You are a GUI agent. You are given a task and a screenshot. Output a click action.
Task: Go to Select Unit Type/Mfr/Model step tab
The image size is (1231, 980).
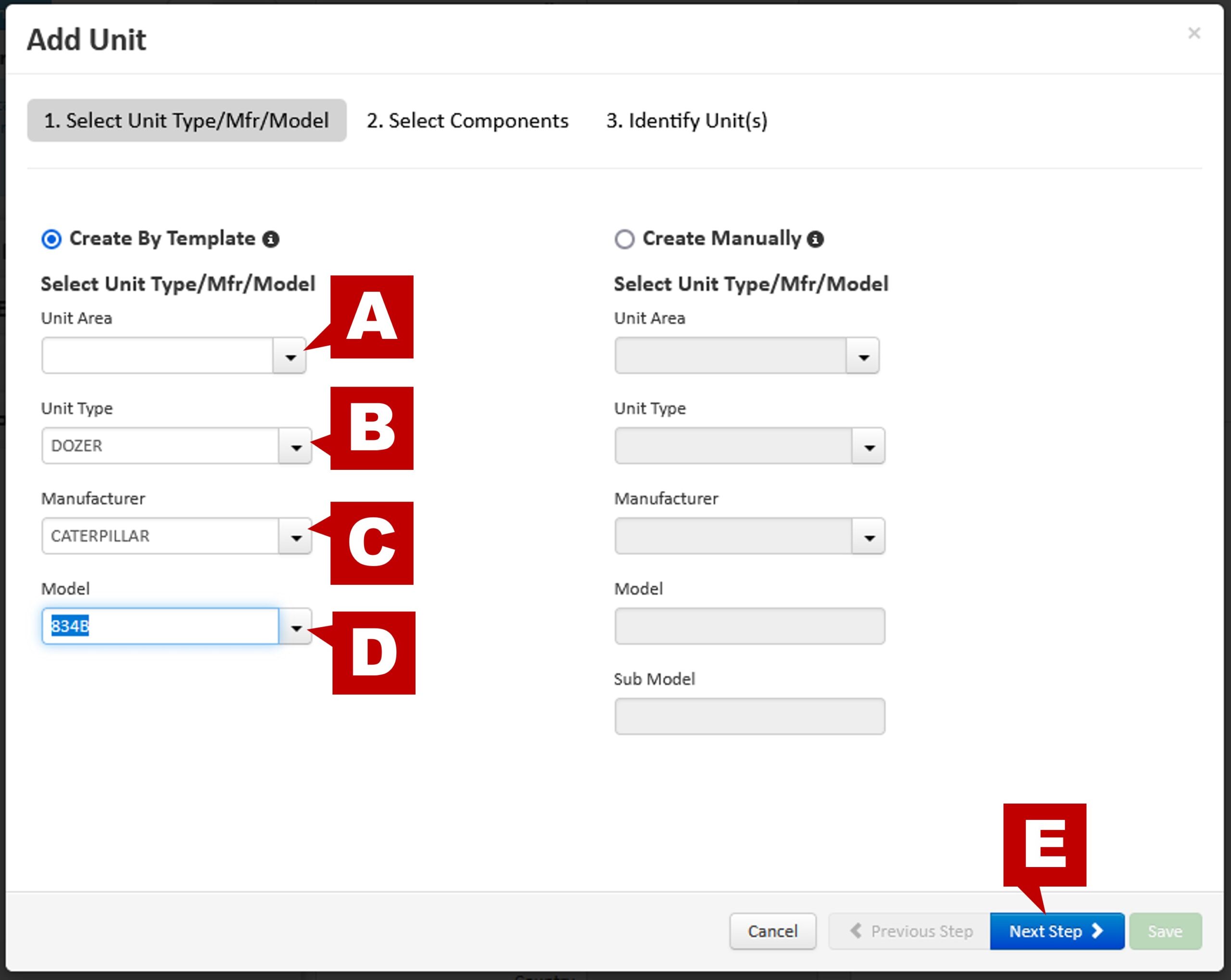click(x=187, y=121)
